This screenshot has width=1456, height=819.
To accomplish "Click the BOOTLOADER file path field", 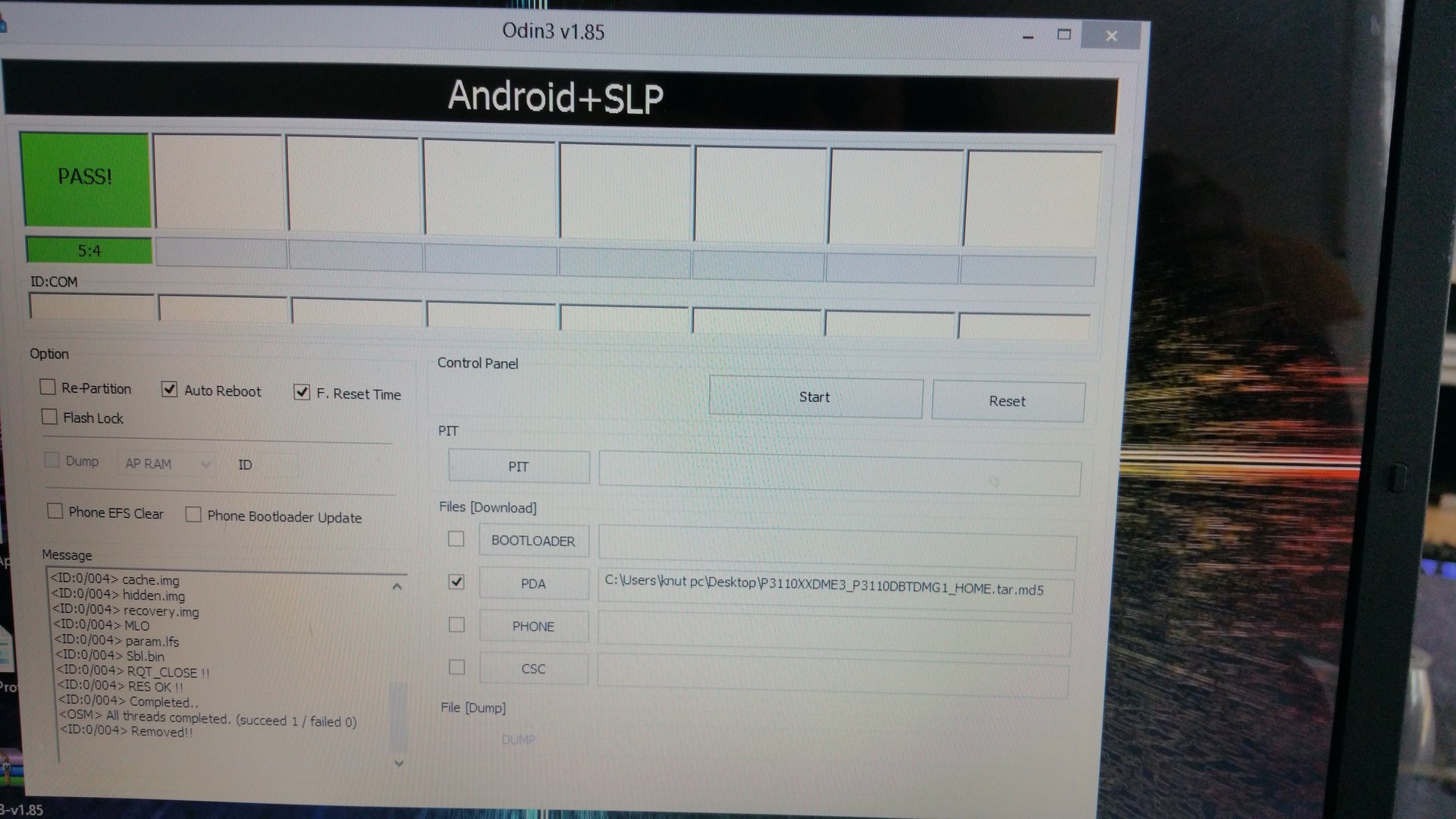I will click(x=837, y=547).
